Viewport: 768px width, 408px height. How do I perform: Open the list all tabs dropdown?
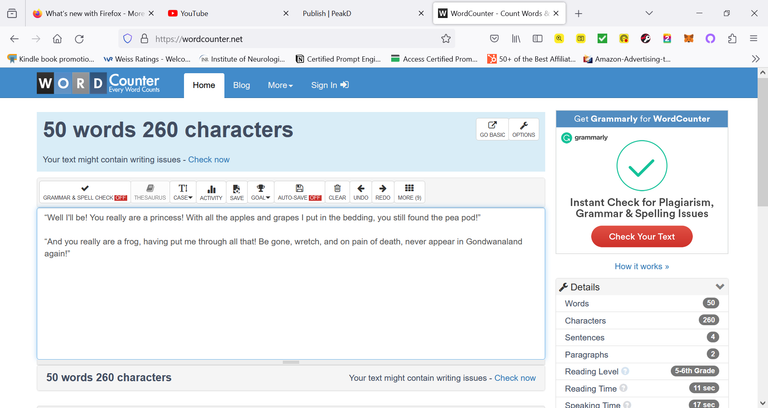(x=649, y=13)
